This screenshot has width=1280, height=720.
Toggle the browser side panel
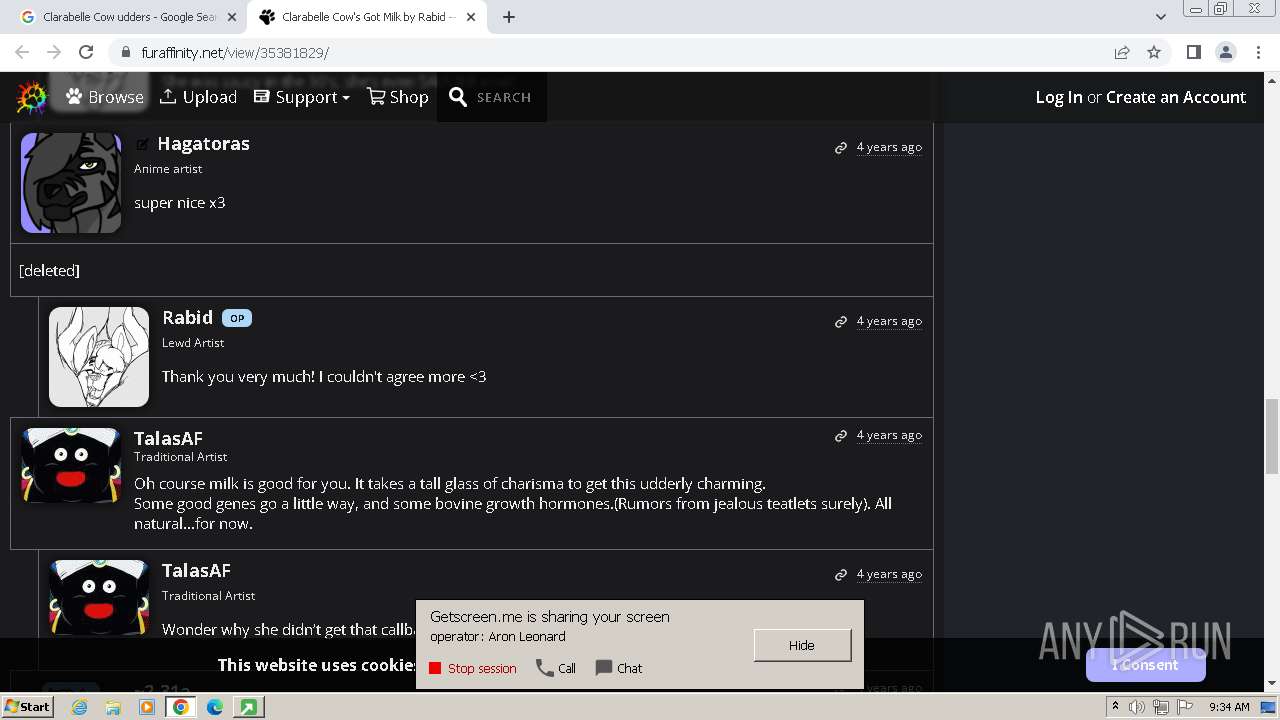pos(1193,52)
